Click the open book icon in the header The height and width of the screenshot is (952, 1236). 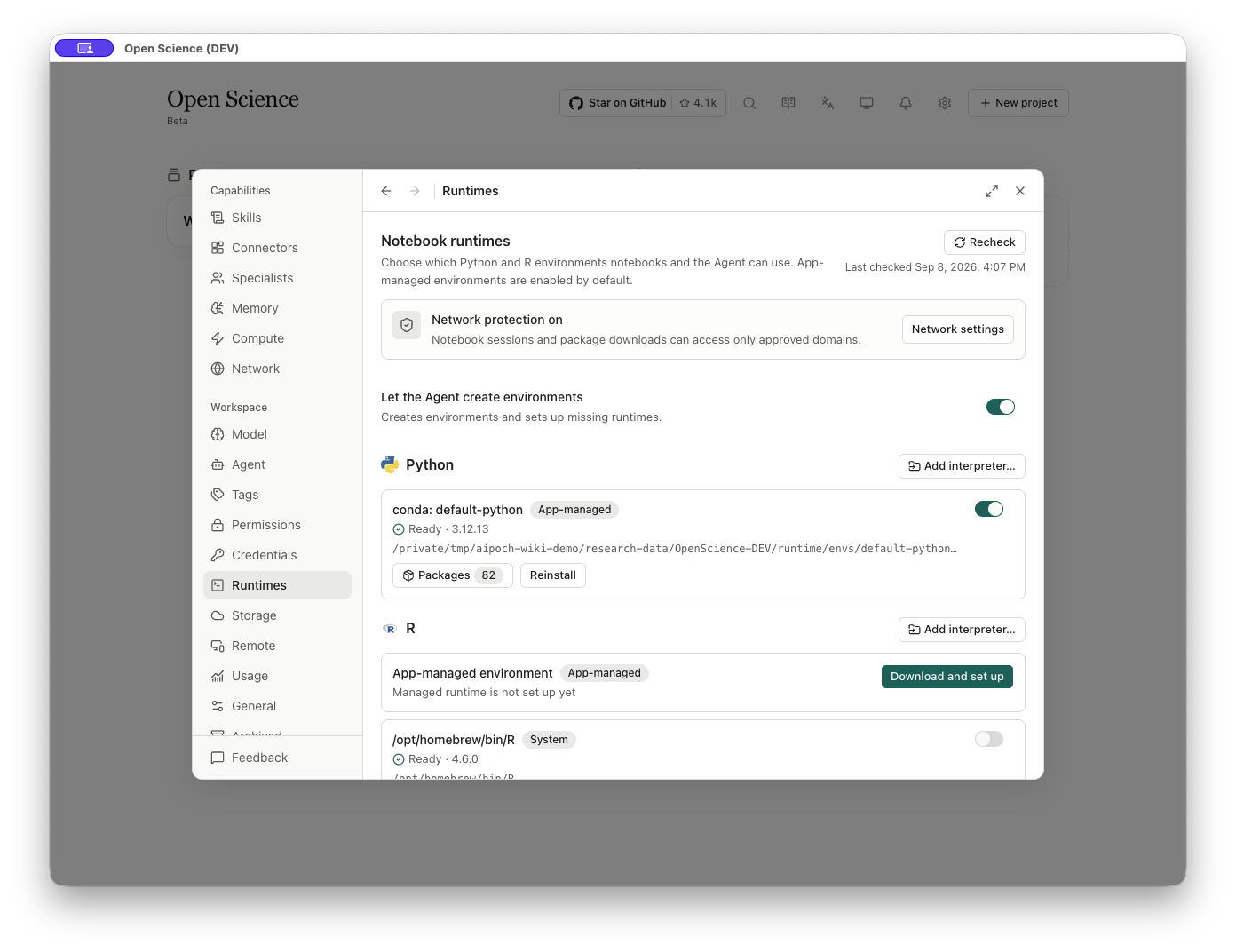[x=788, y=103]
